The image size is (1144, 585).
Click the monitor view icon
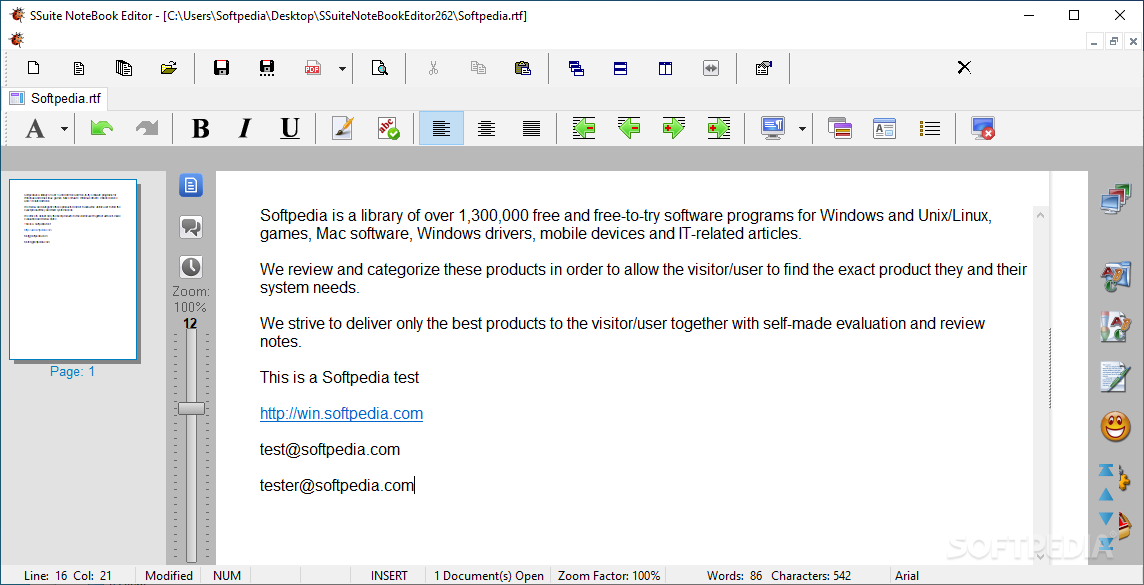pos(773,128)
